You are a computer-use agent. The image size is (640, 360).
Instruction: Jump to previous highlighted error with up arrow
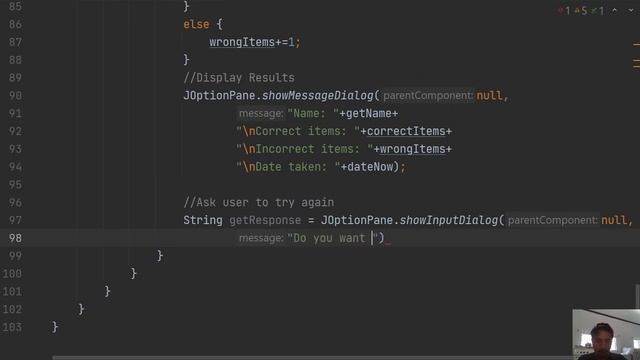click(615, 11)
